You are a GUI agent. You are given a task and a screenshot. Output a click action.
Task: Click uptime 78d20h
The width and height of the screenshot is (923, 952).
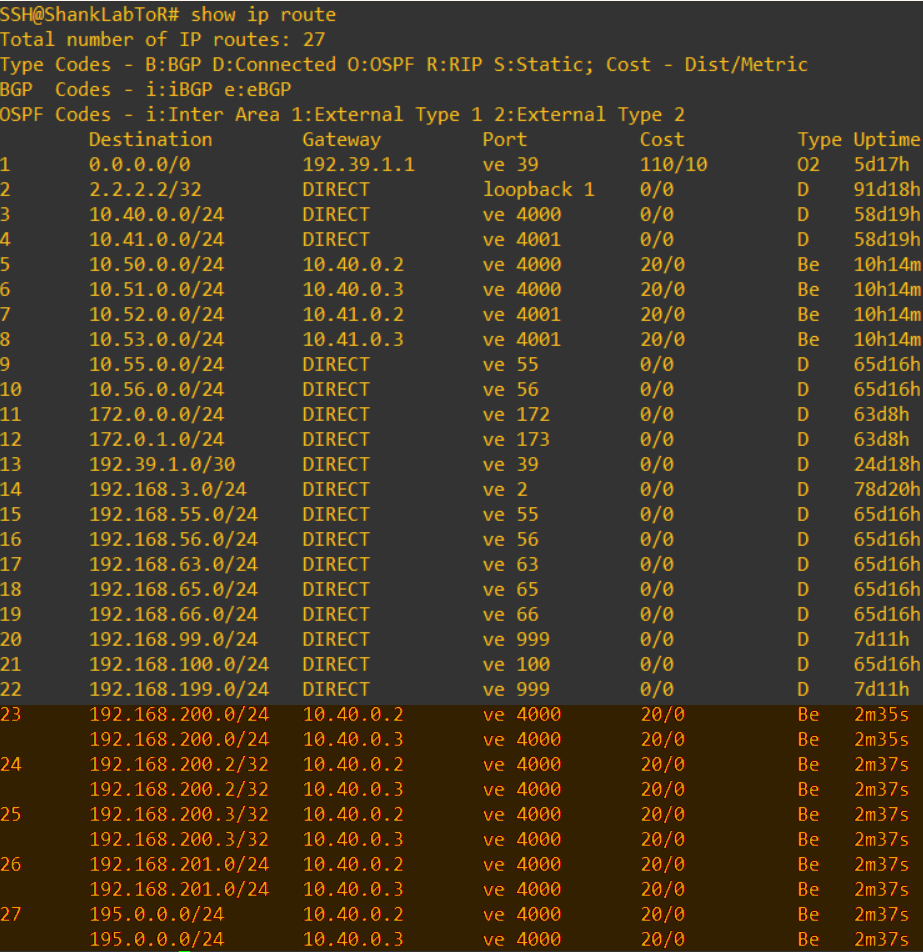click(887, 489)
